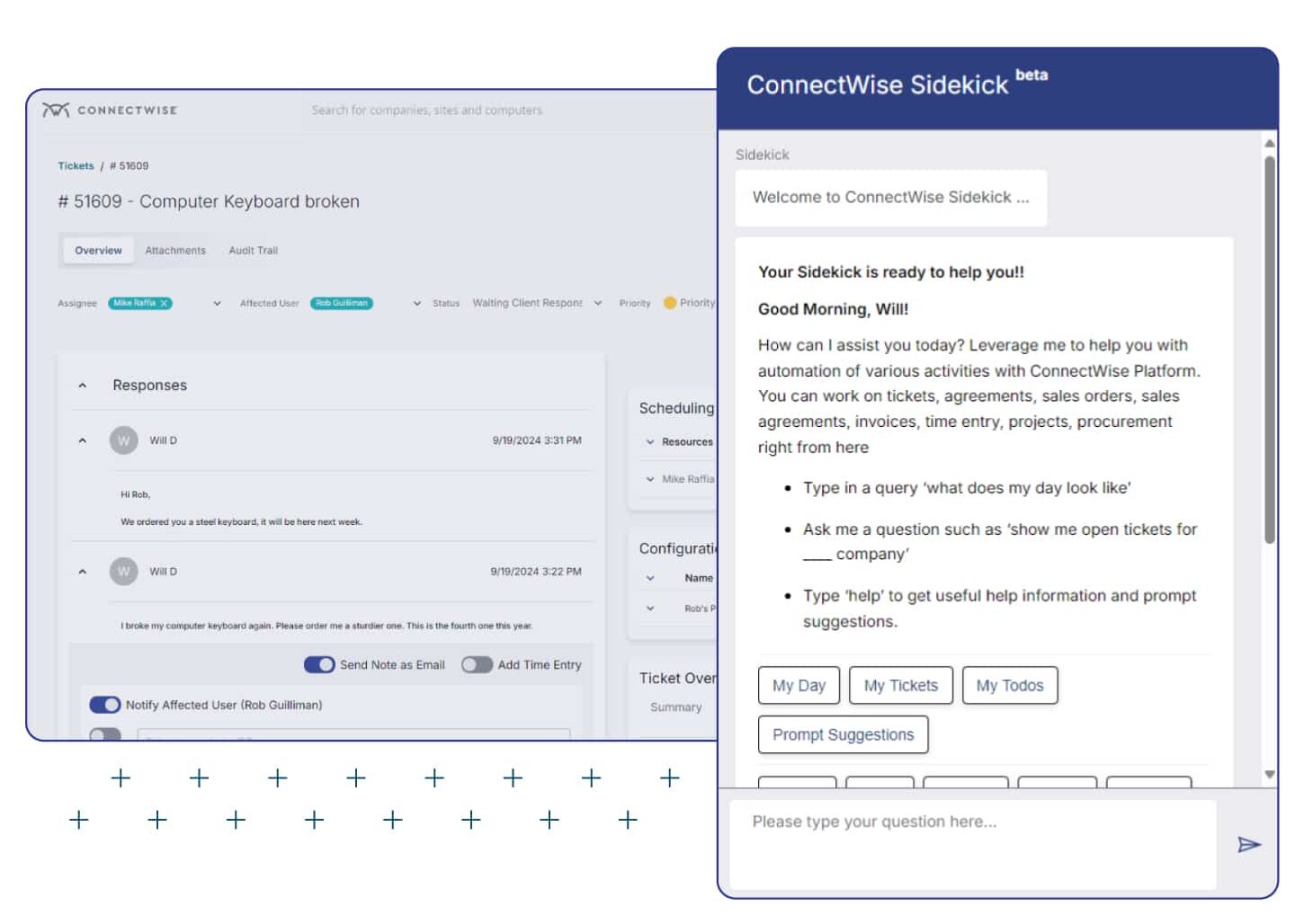
Task: Expand the Mike Raffia scheduling row
Action: (x=650, y=479)
